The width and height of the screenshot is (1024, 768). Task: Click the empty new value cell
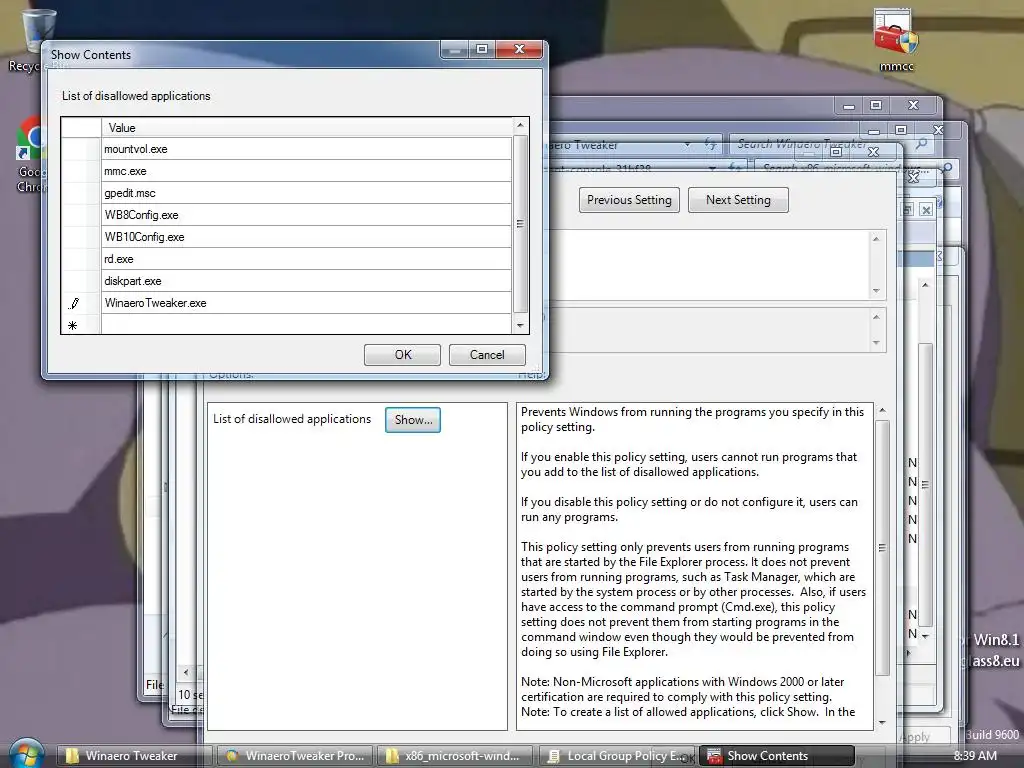[306, 325]
